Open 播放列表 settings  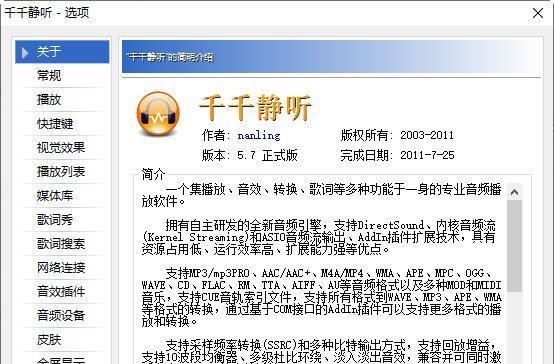(x=62, y=172)
